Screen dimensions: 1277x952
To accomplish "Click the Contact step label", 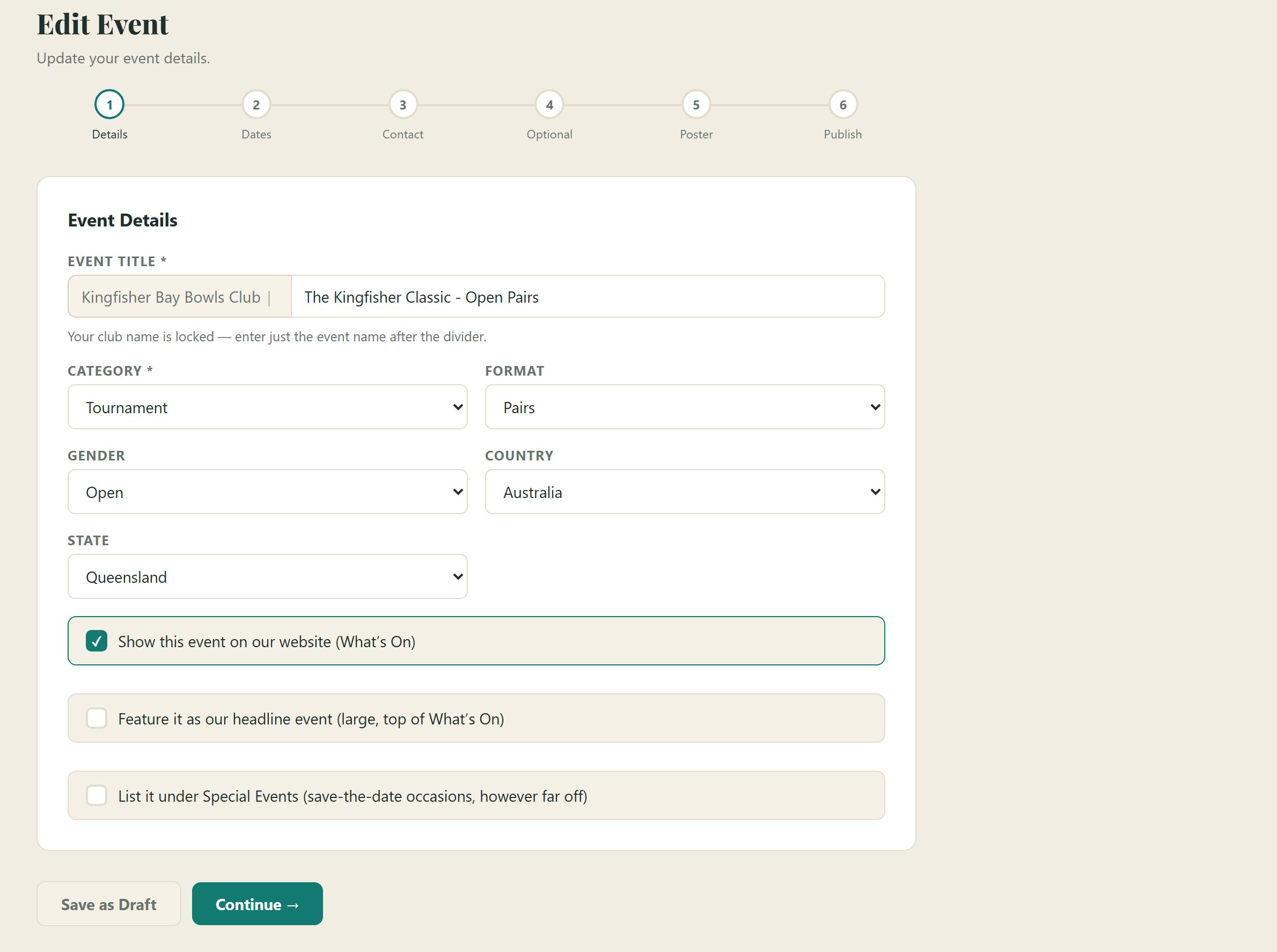I will click(403, 134).
